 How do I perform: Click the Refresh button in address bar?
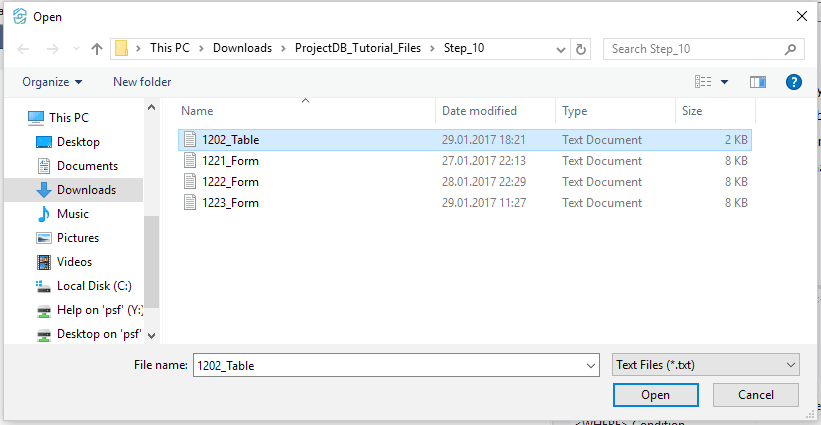581,48
